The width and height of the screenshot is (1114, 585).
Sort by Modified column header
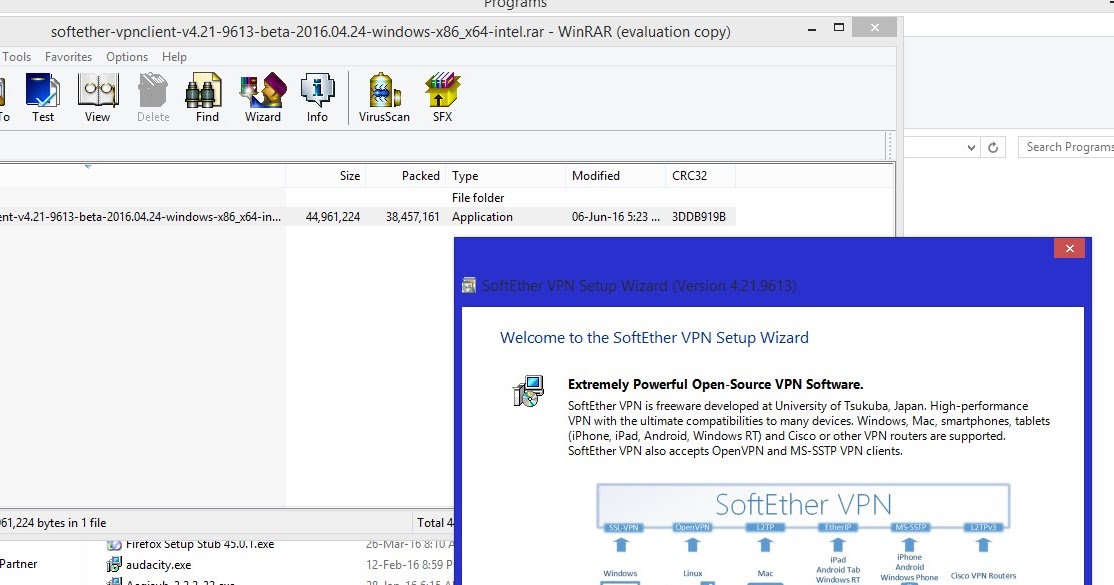(x=615, y=176)
